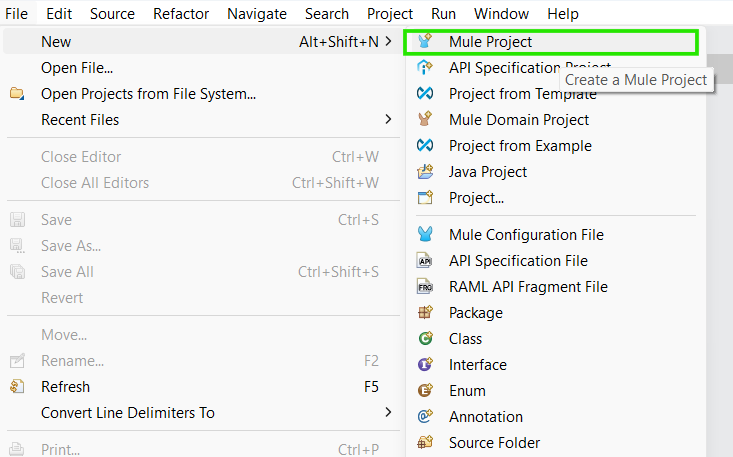Expand Convert Line Delimiters To submenu

(x=388, y=413)
